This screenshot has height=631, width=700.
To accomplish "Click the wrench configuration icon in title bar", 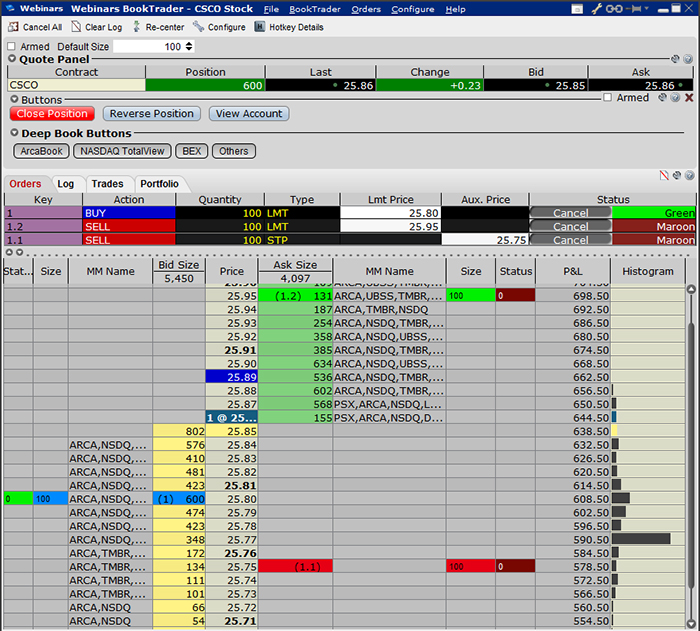I will pos(596,9).
